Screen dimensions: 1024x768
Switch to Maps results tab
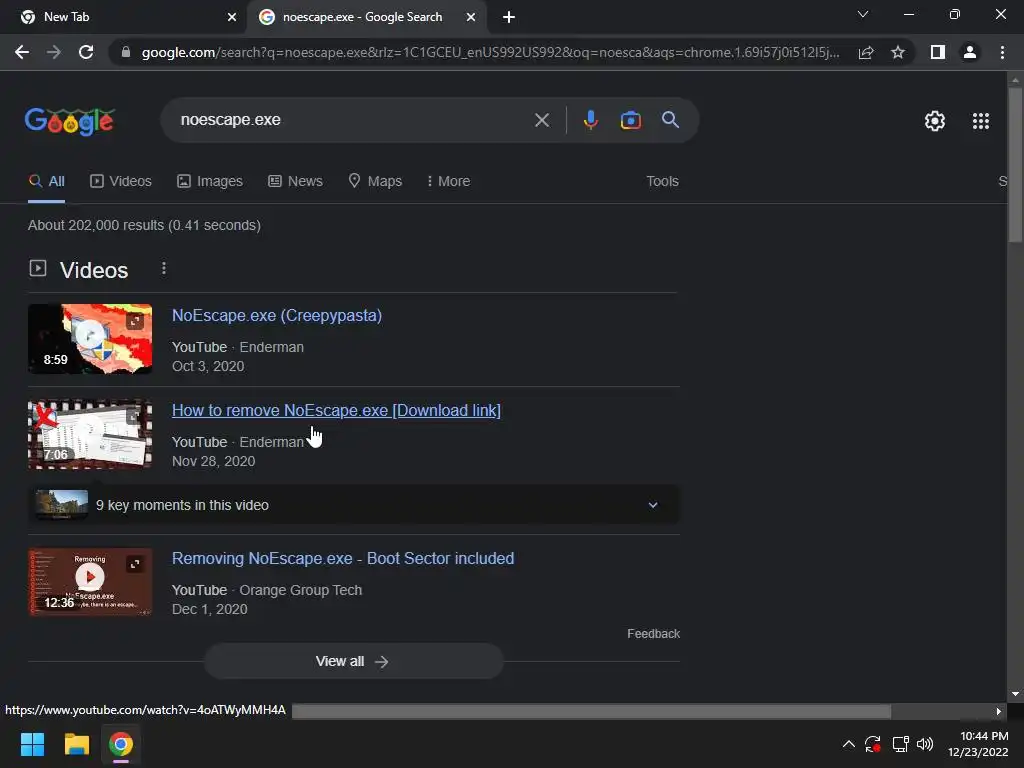point(375,181)
